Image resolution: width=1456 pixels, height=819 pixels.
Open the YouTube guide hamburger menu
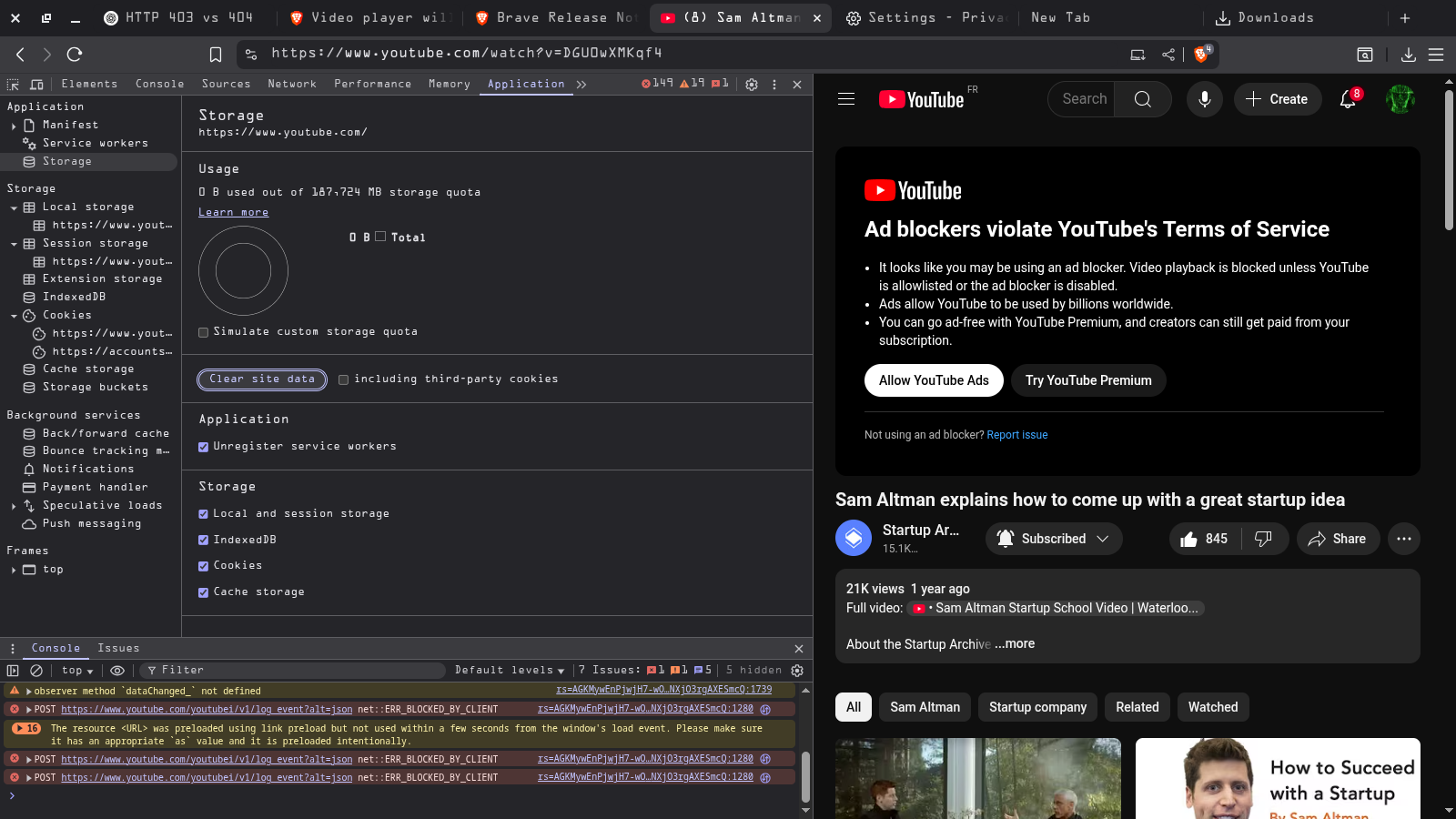click(846, 99)
